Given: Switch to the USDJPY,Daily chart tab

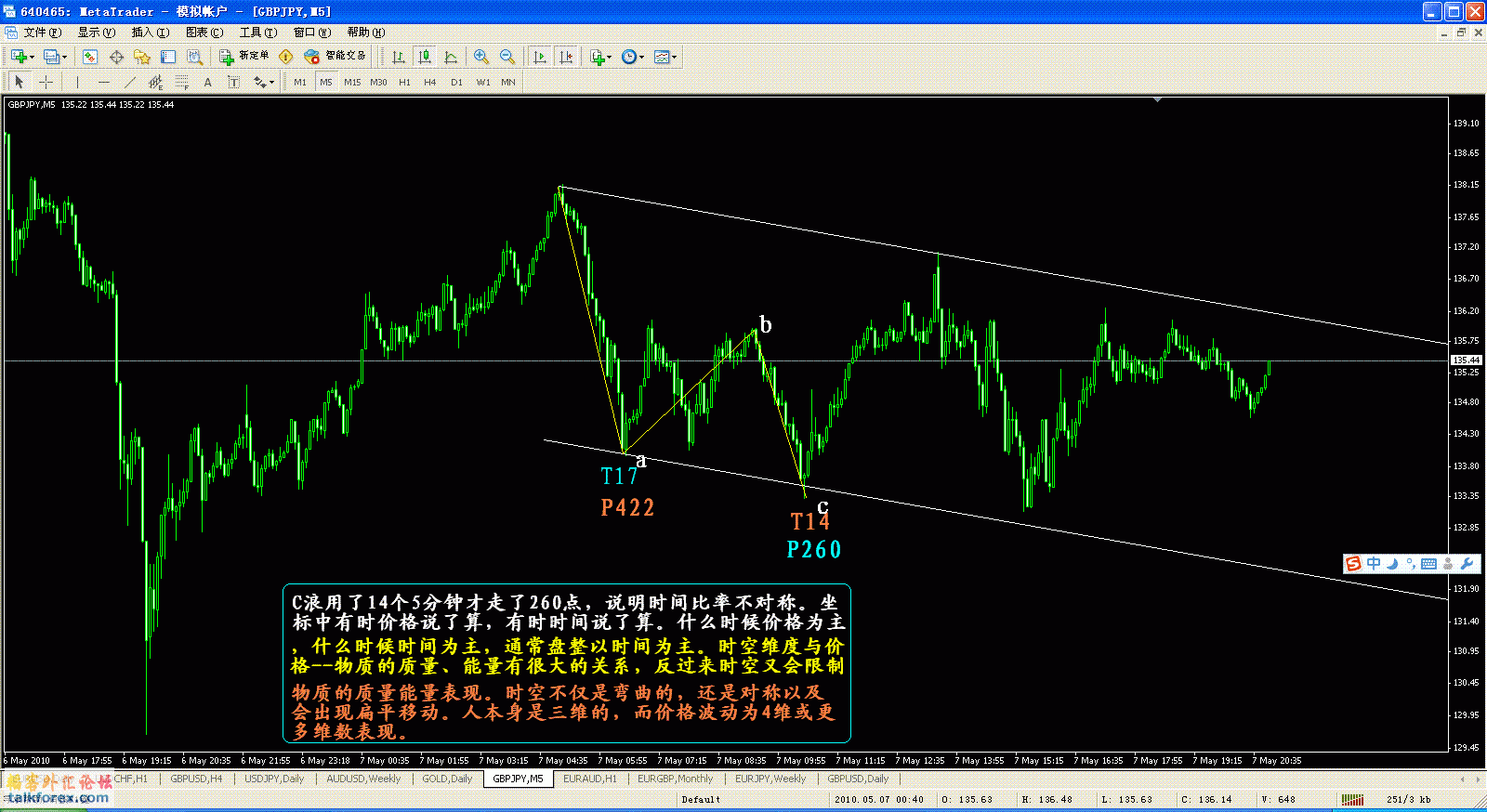Looking at the screenshot, I should click(x=274, y=779).
